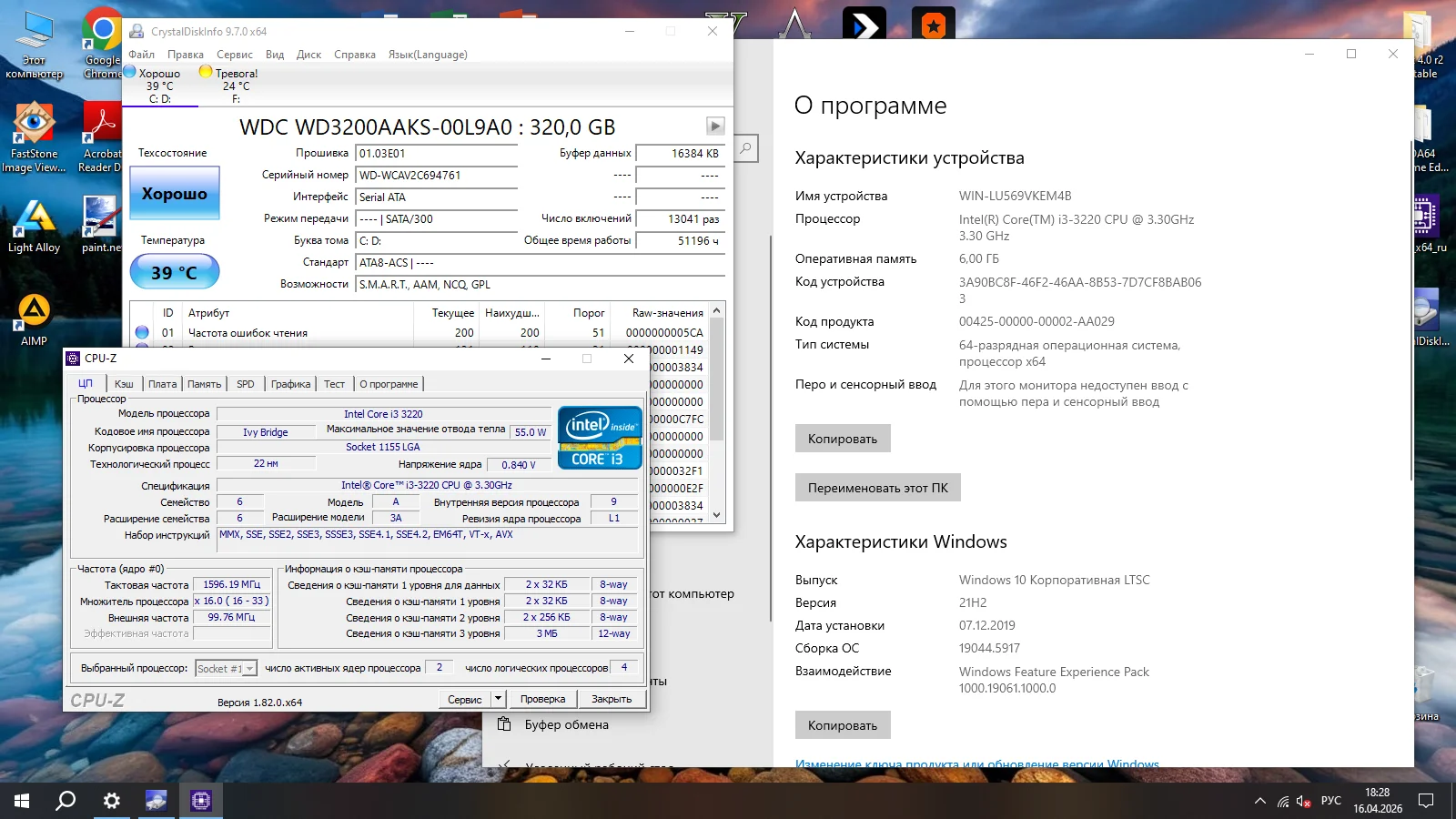Select ЦП tab in CPU-Z
The height and width of the screenshot is (819, 1456).
tap(86, 383)
